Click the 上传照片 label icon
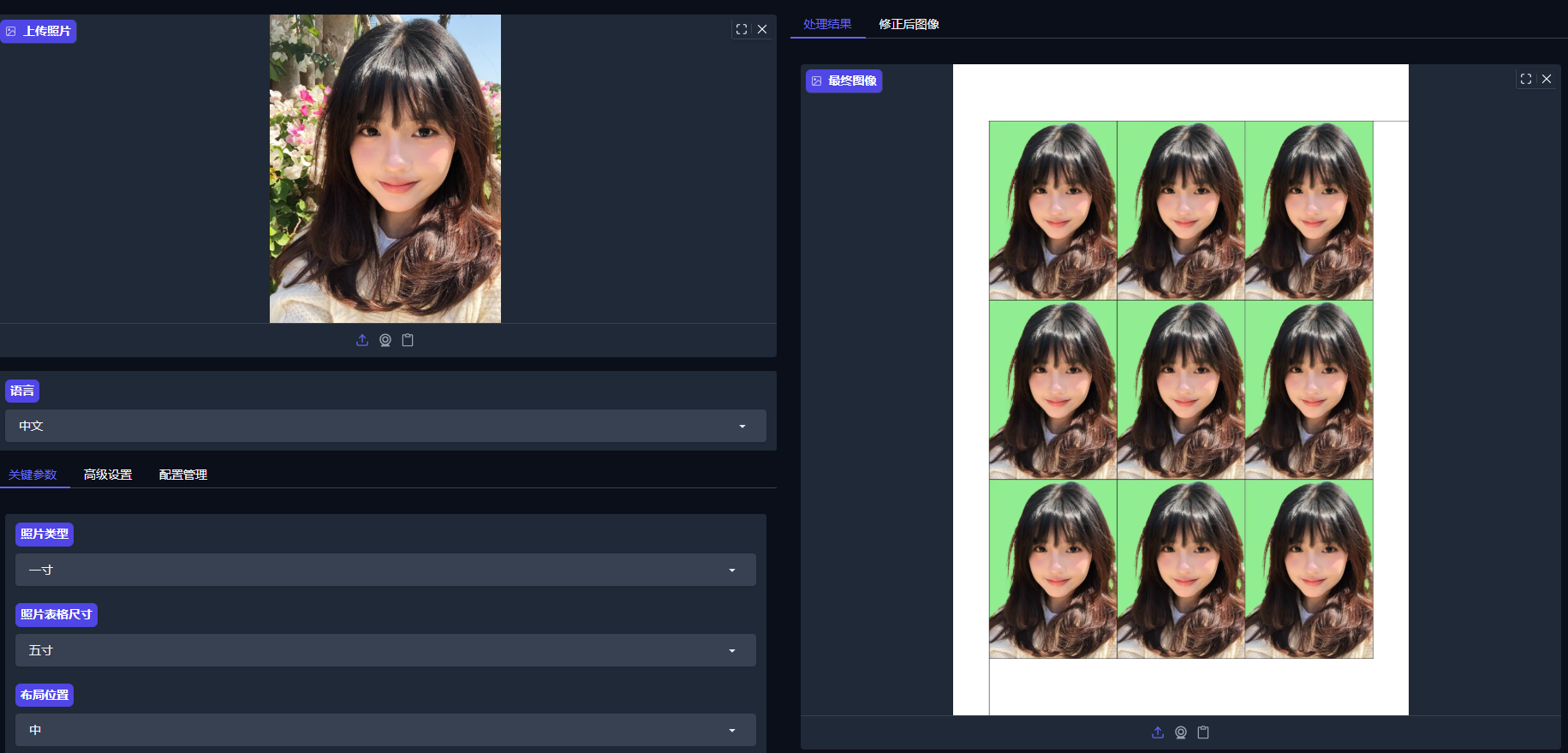The image size is (1568, 753). point(11,31)
